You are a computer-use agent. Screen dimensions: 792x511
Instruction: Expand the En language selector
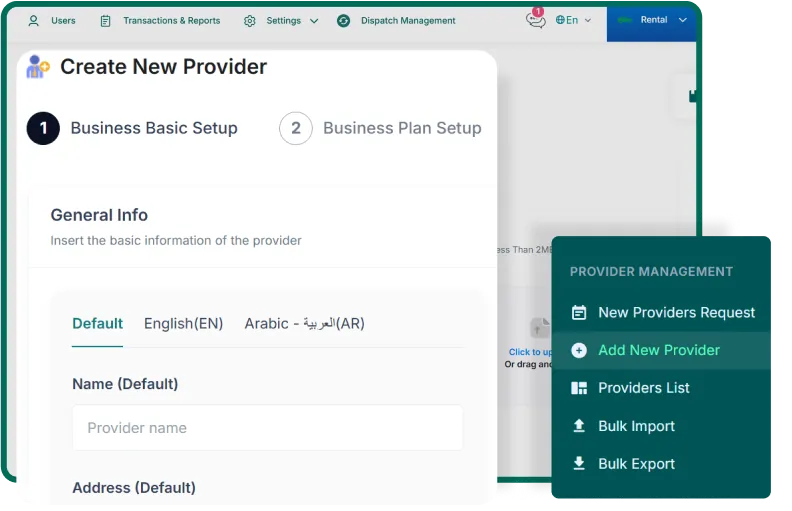pos(573,20)
